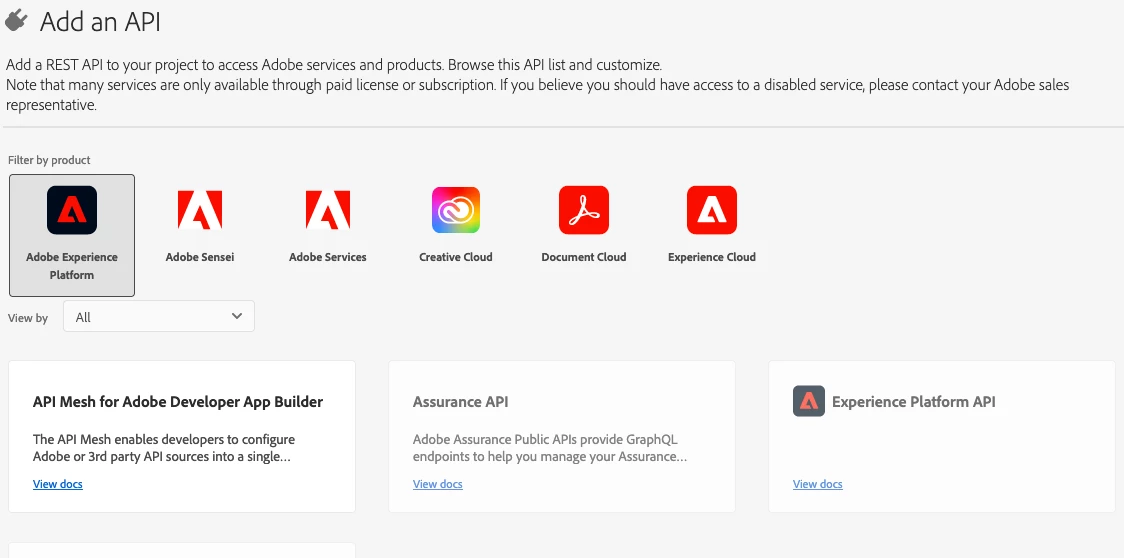Screen dimensions: 1124x558
Task: Click the Add an API heading
Action: 100,22
